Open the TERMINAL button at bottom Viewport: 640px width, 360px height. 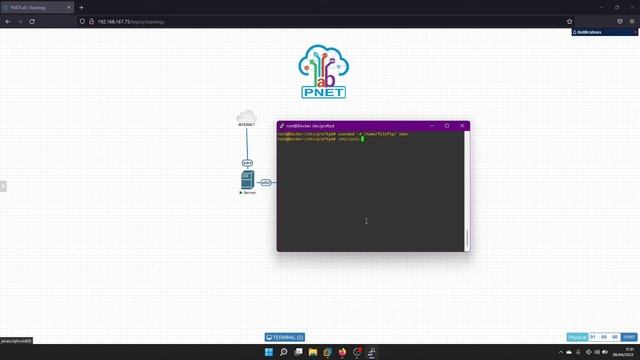pyautogui.click(x=284, y=337)
